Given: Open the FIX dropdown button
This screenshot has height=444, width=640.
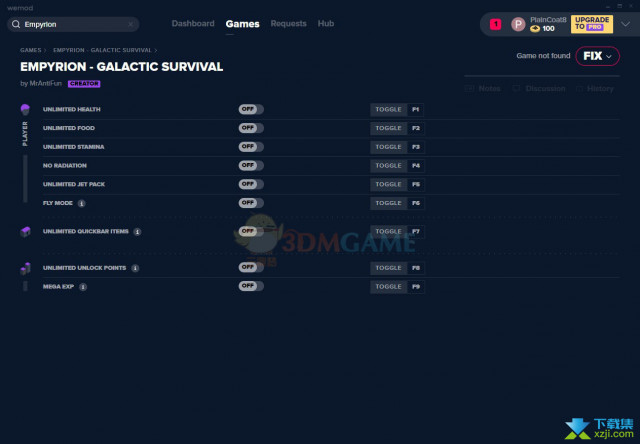Looking at the screenshot, I should pos(598,56).
